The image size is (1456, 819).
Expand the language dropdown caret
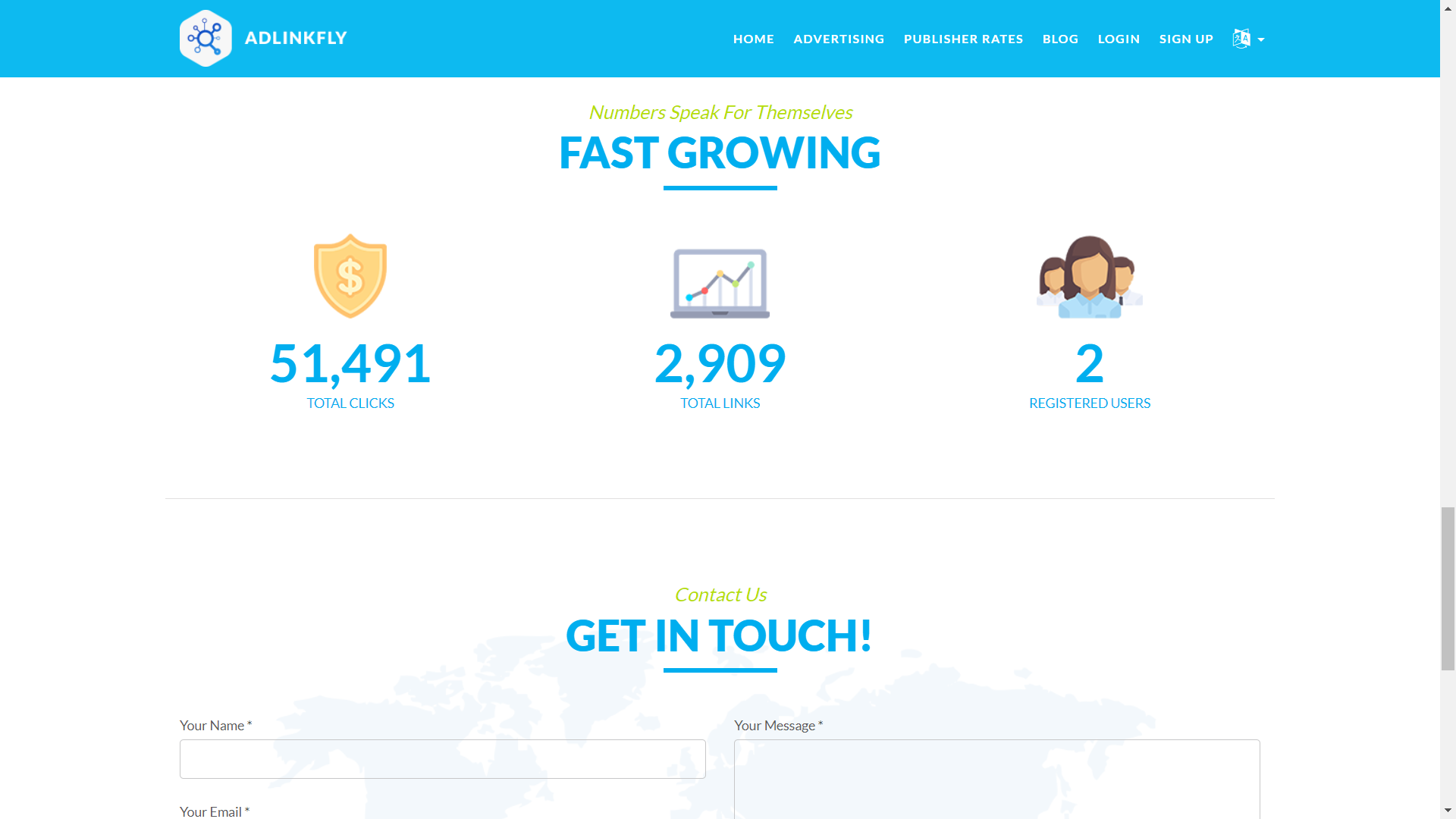pyautogui.click(x=1261, y=39)
